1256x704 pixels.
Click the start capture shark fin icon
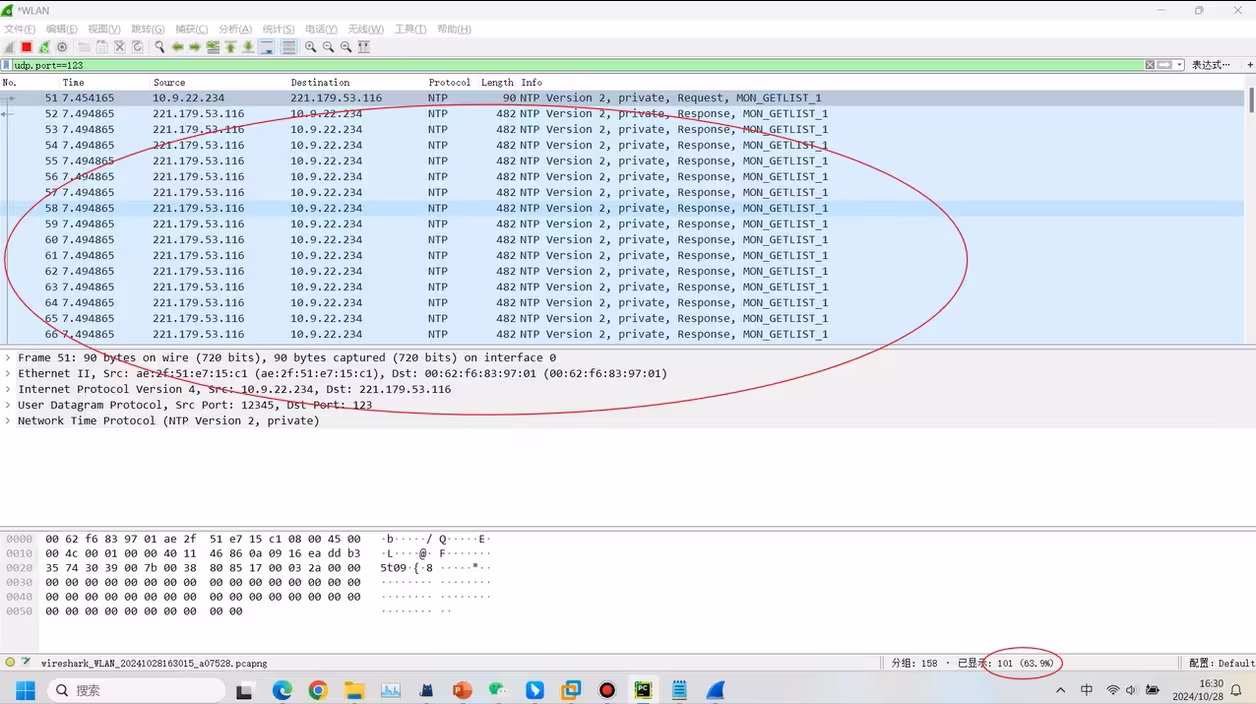[x=9, y=47]
